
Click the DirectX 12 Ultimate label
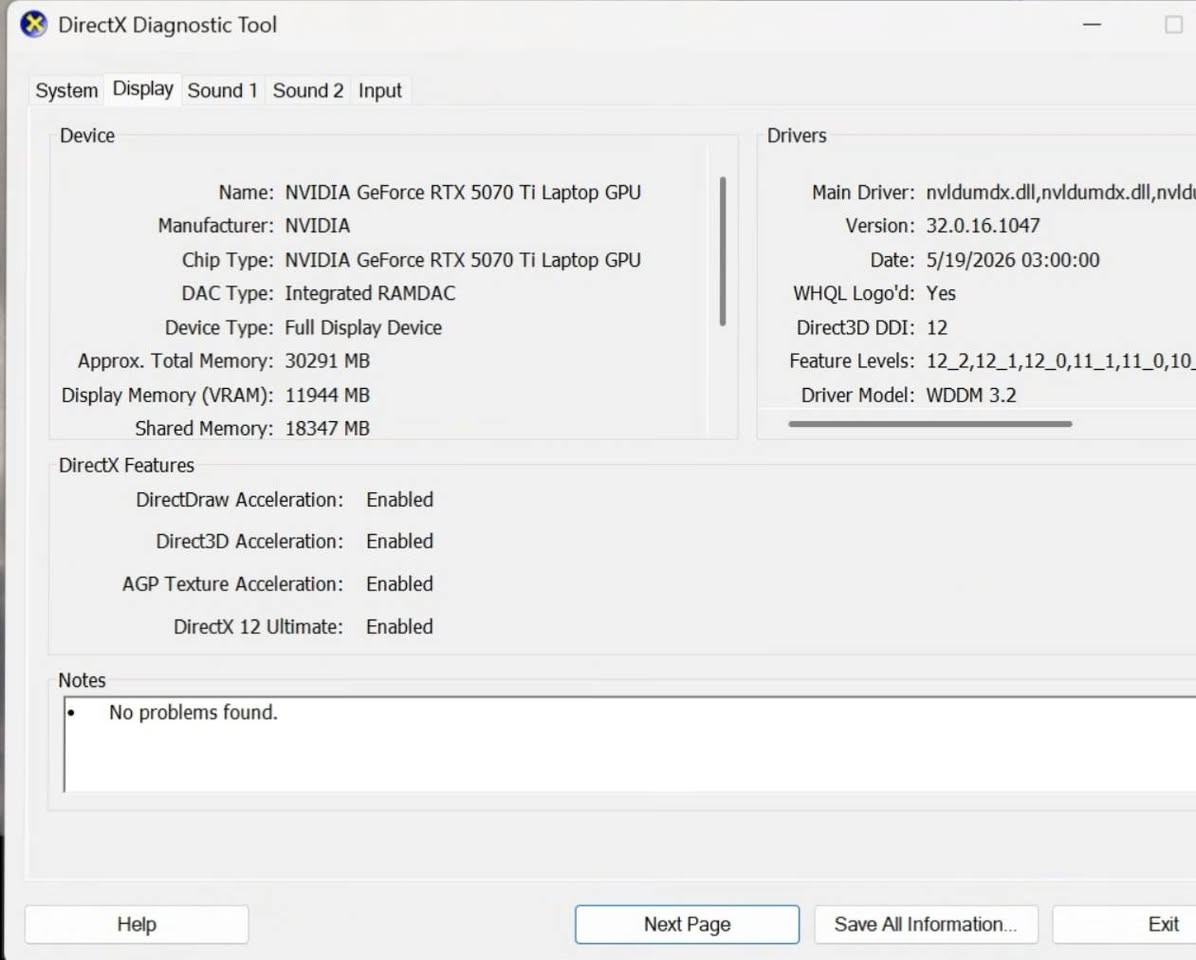(x=258, y=627)
